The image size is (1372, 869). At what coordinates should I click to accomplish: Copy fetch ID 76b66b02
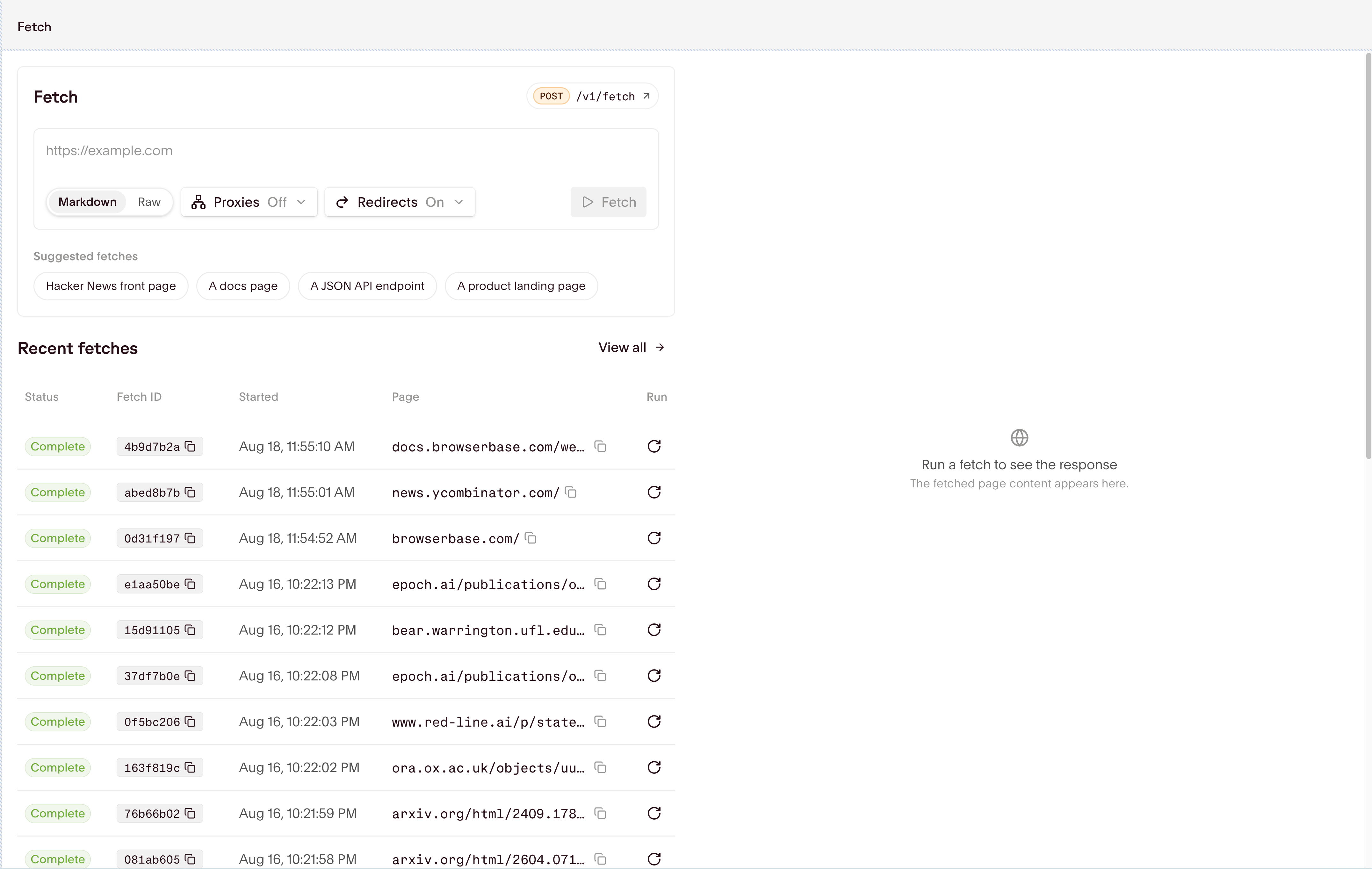click(x=191, y=813)
